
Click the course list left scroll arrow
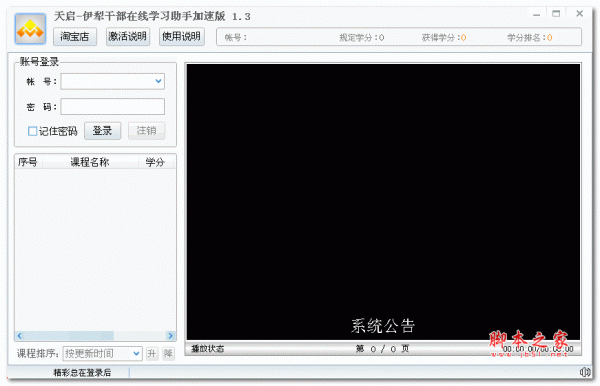20,336
